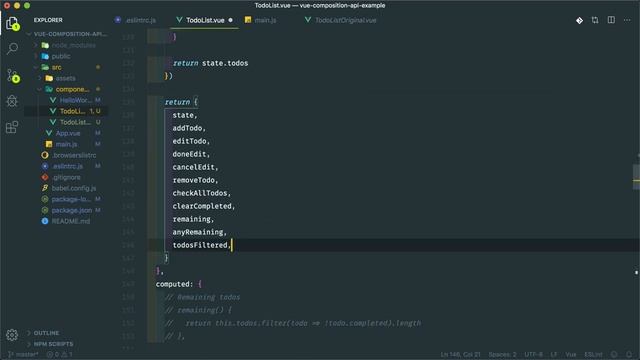Click the unsaved dot on TodoList.vue tab
The width and height of the screenshot is (640, 360).
pos(231,20)
